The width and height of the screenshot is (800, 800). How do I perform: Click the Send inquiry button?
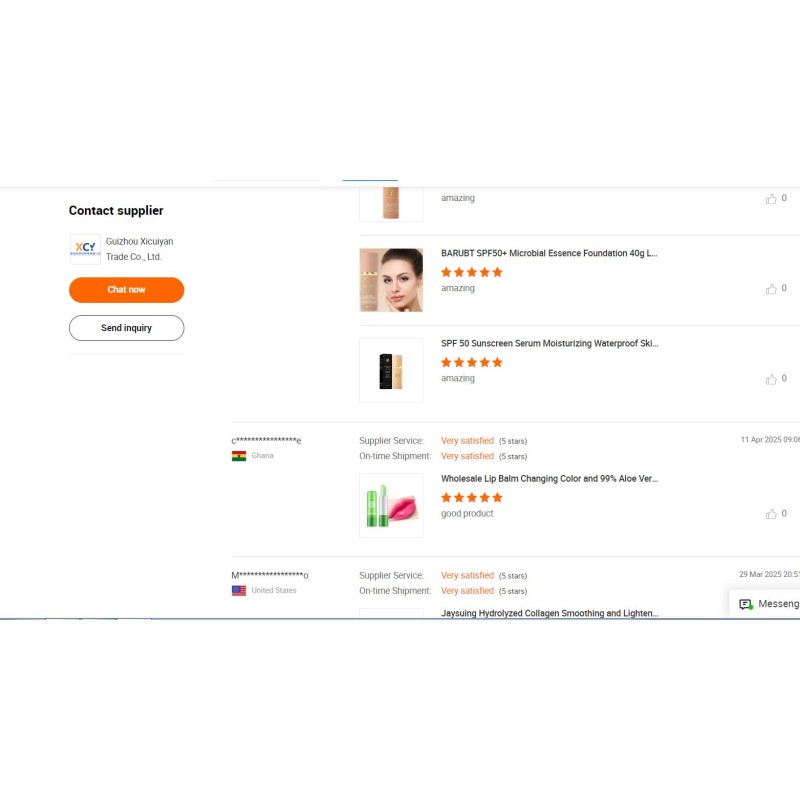click(126, 328)
